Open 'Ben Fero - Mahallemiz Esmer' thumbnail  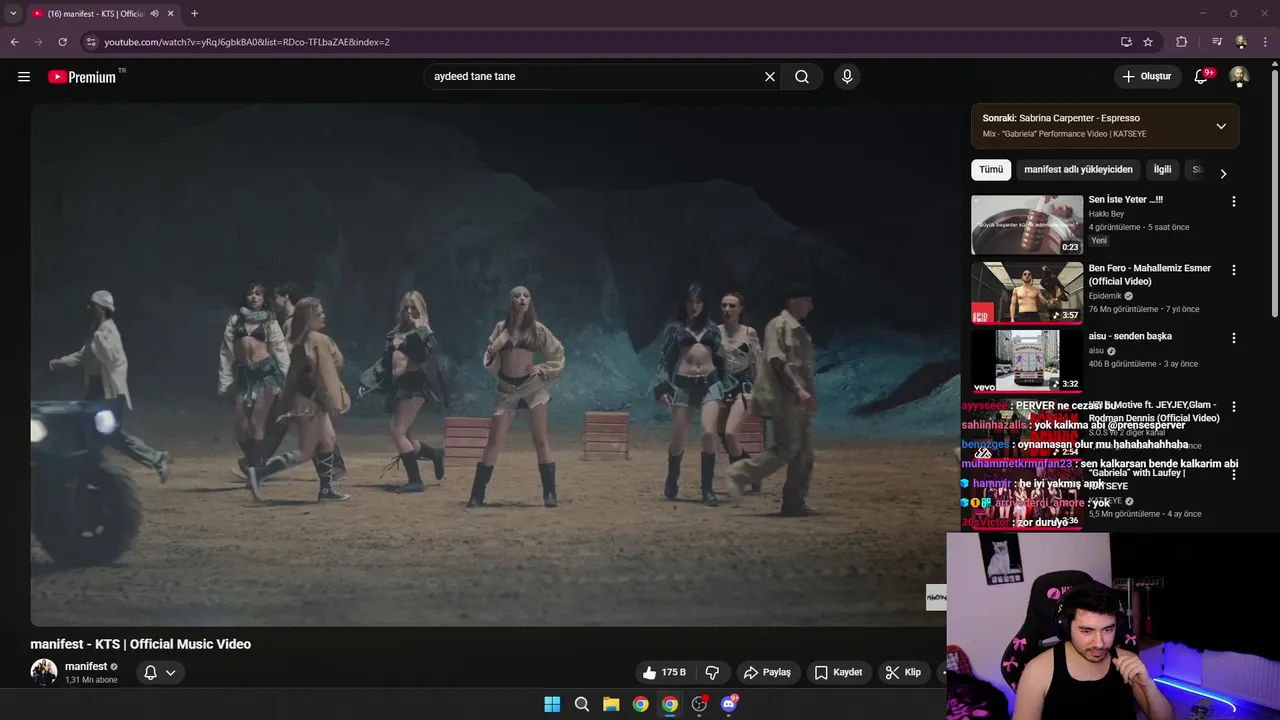[x=1027, y=293]
